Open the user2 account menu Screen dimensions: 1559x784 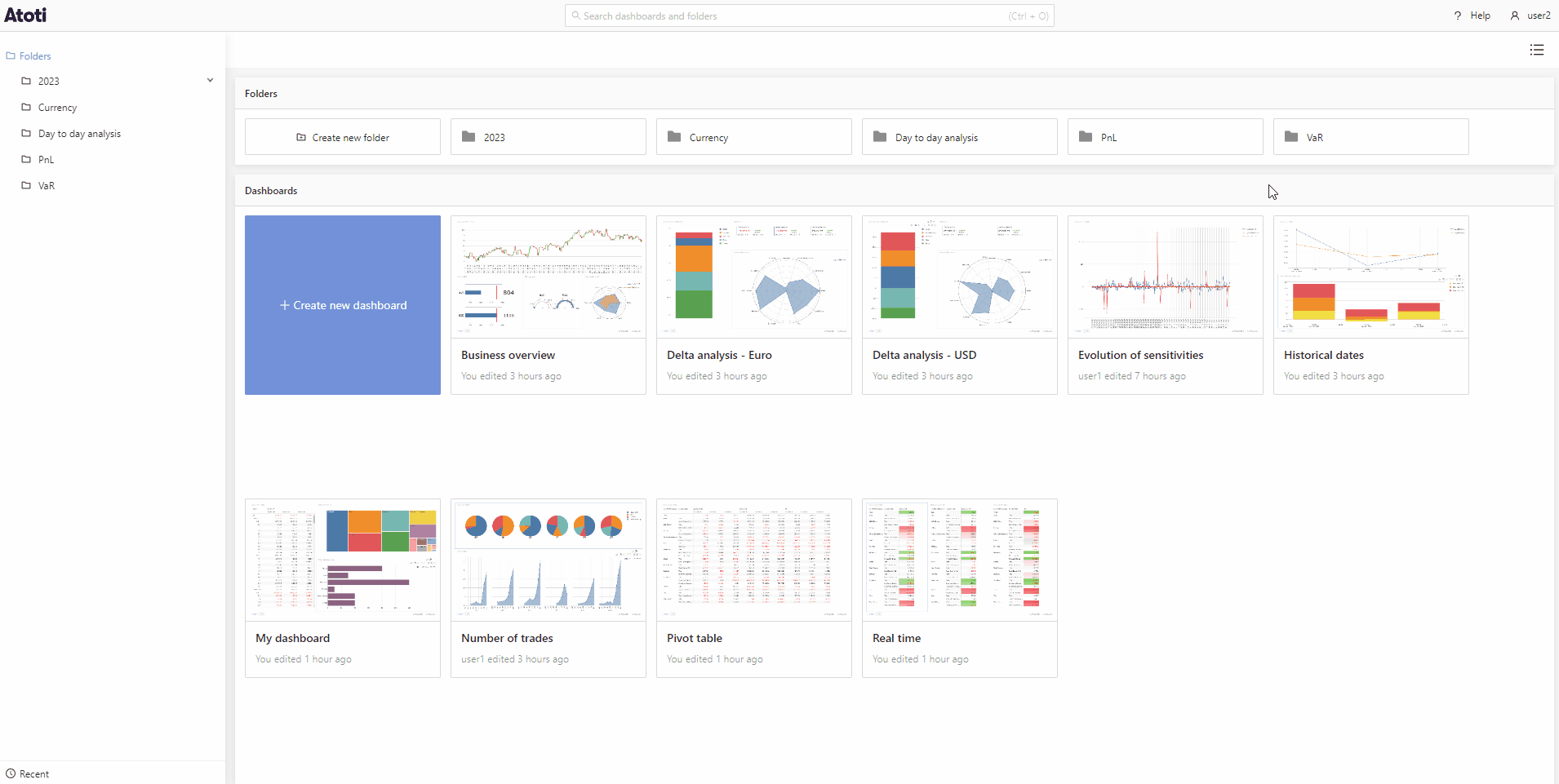point(1530,16)
